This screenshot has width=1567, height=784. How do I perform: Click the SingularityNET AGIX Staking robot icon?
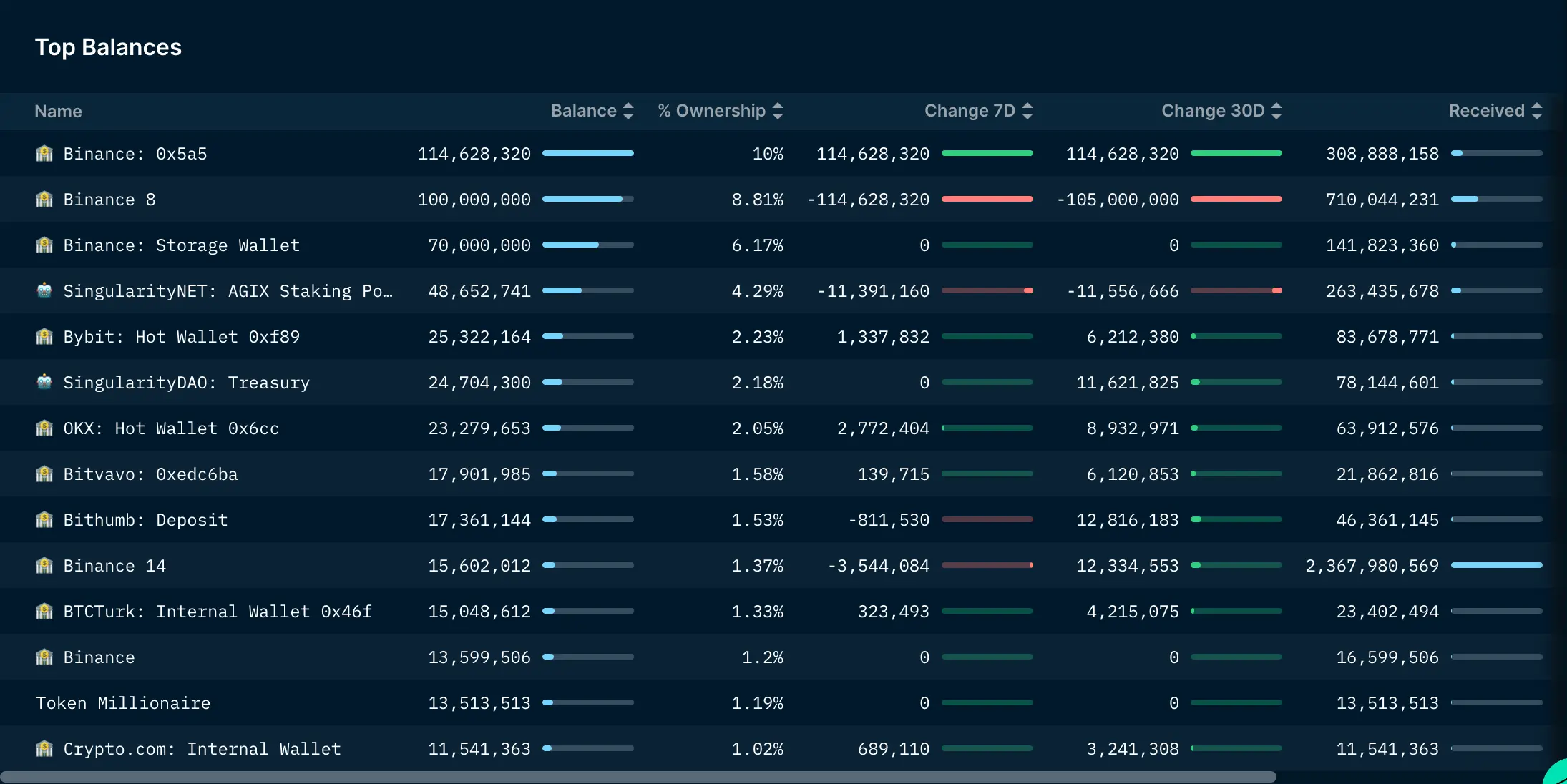coord(44,290)
